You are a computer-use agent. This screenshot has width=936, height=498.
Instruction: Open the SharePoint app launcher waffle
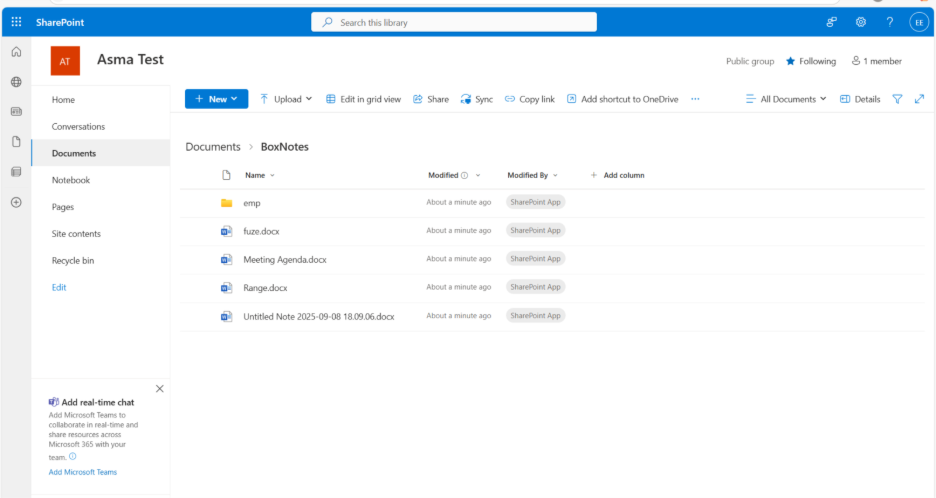[x=16, y=22]
